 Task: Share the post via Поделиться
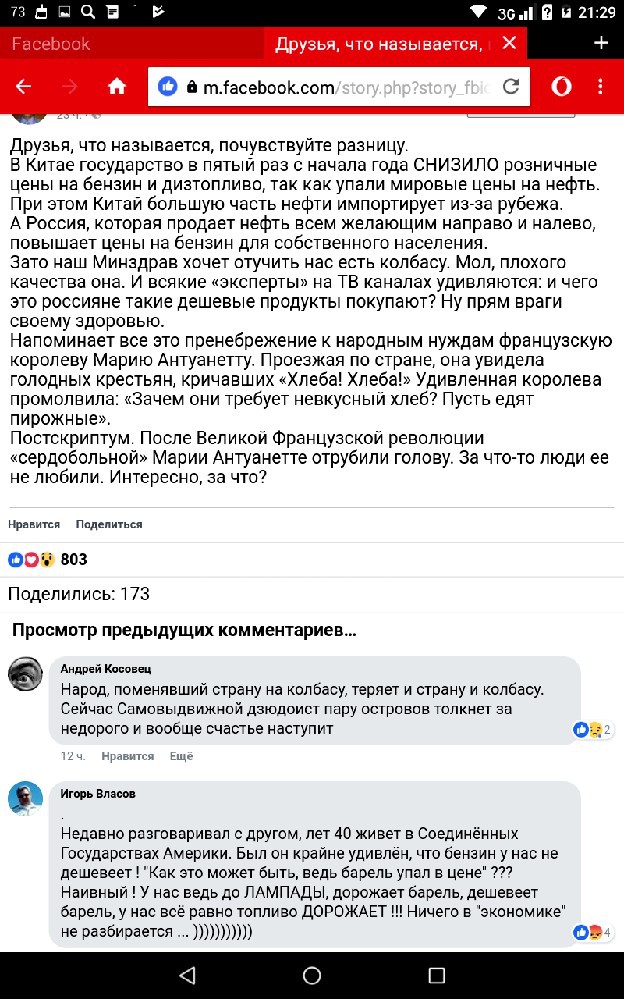(x=108, y=524)
